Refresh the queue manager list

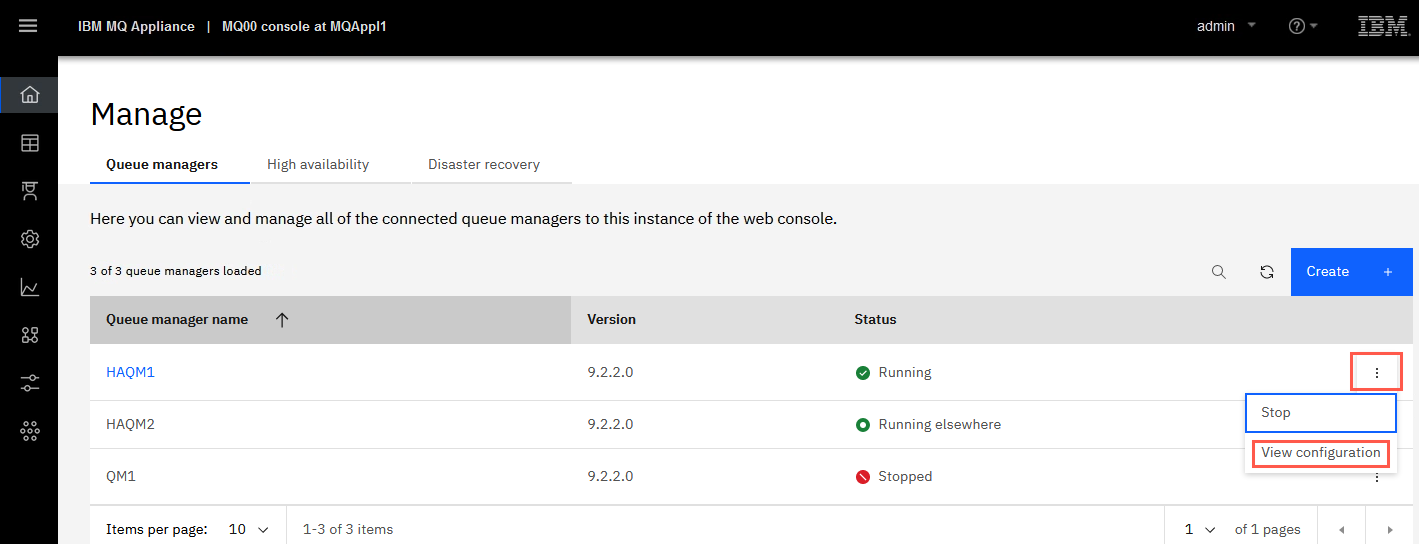[x=1266, y=272]
